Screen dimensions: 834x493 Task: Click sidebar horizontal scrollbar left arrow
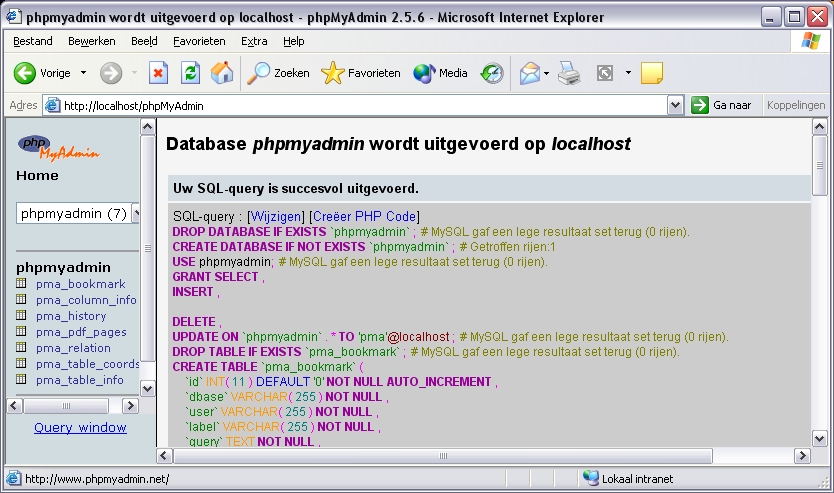pos(14,406)
